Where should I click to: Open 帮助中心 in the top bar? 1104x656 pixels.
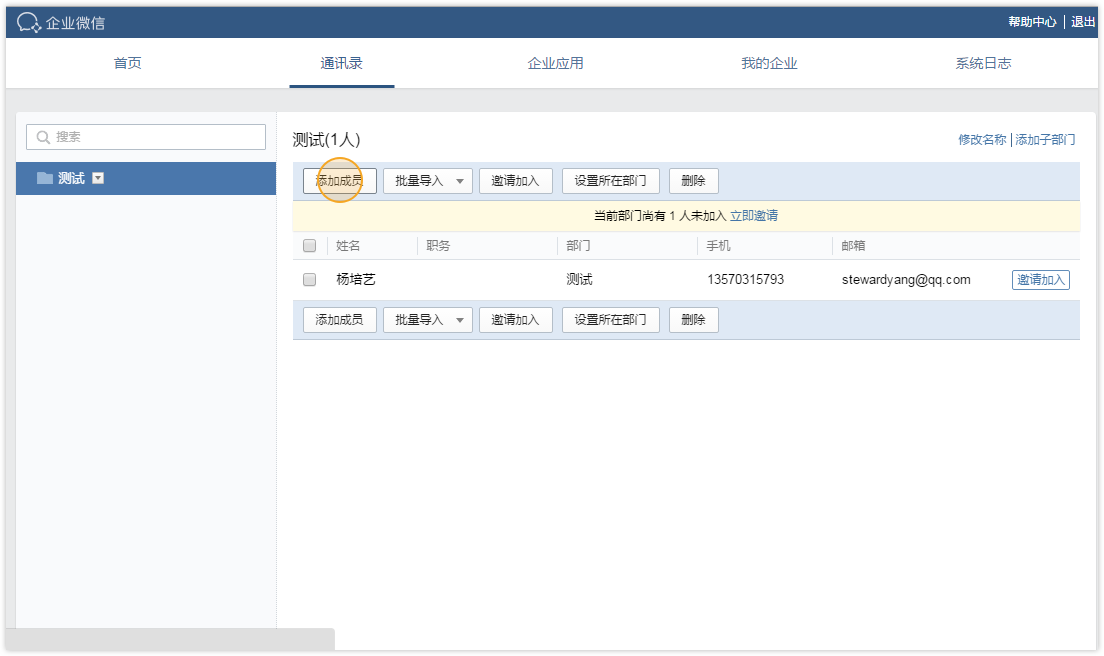pos(1030,20)
